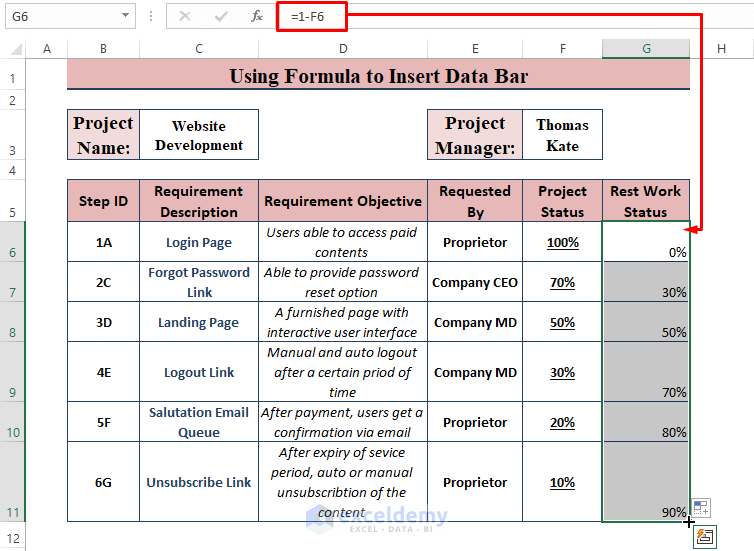Click the Step ID '6G' cell

coord(103,482)
